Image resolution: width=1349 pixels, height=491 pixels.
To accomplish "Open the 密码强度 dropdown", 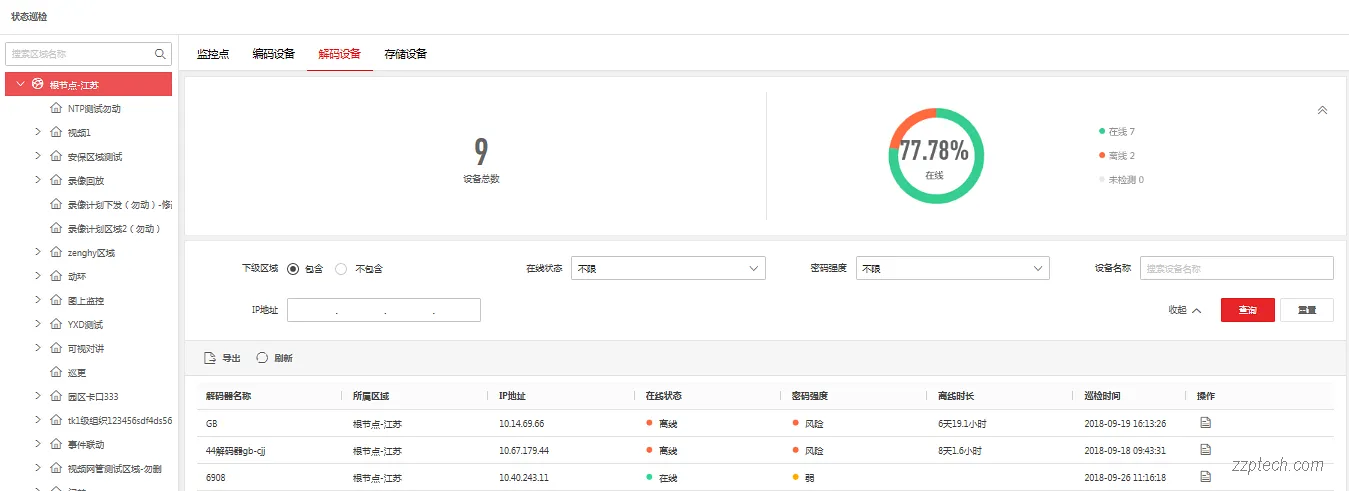I will point(953,268).
